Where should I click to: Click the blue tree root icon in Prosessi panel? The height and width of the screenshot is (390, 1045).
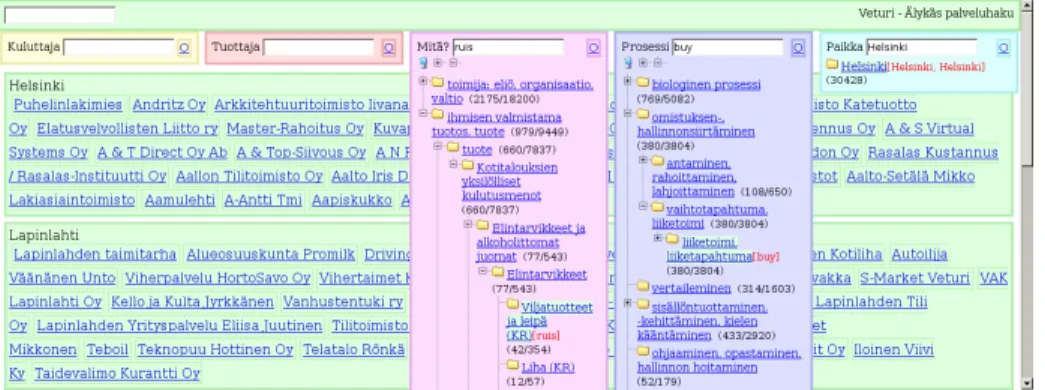628,63
